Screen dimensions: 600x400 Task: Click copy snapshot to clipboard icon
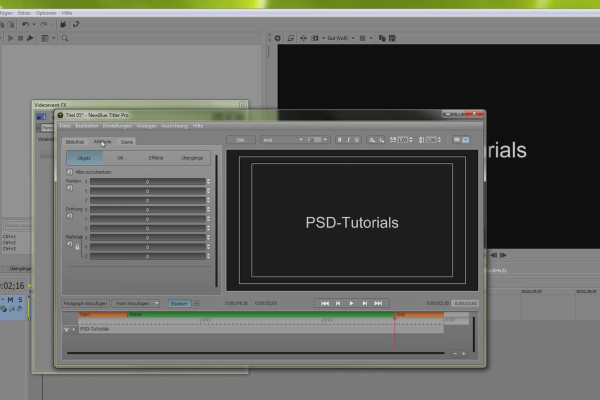point(382,38)
